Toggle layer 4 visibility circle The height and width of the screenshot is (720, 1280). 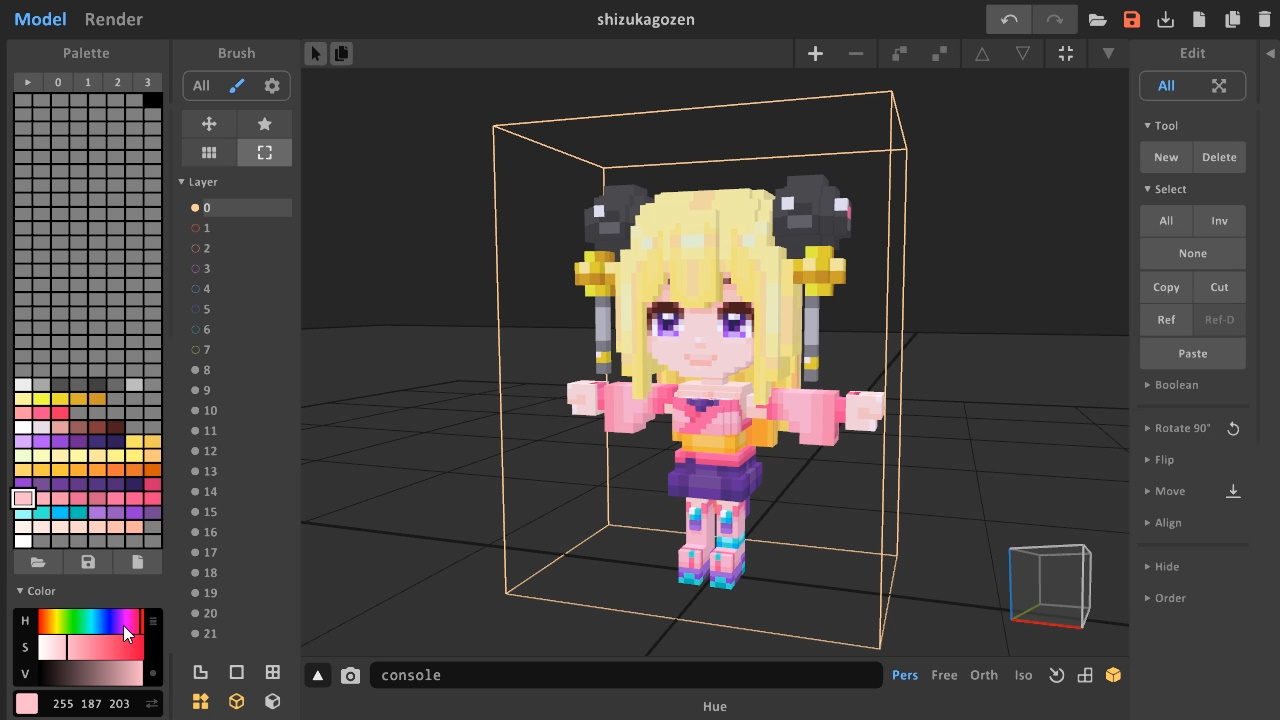click(195, 289)
